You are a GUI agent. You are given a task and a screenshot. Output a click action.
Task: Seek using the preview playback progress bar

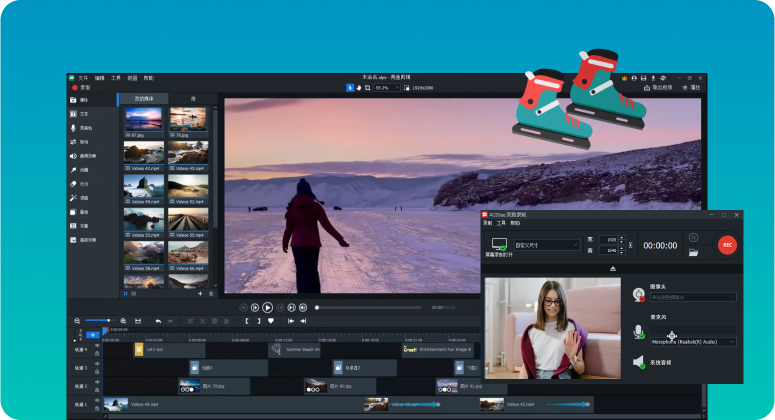click(369, 307)
